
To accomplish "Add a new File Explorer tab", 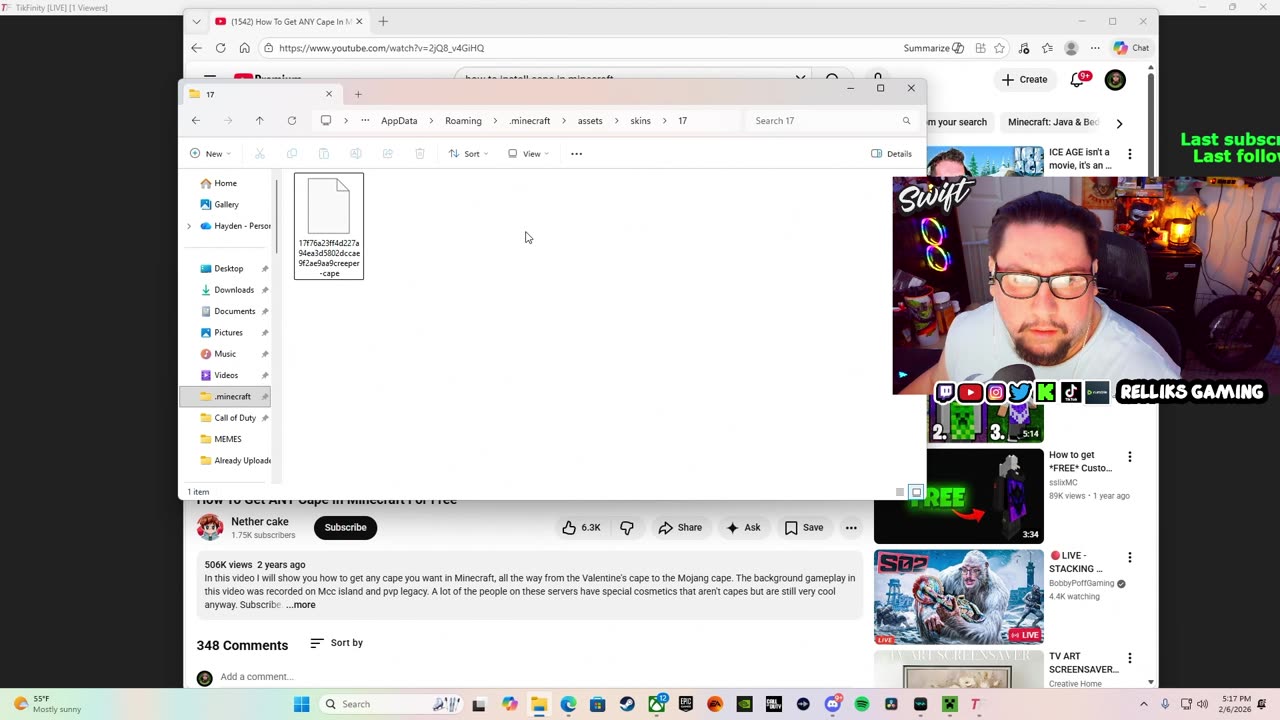I will pos(359,94).
